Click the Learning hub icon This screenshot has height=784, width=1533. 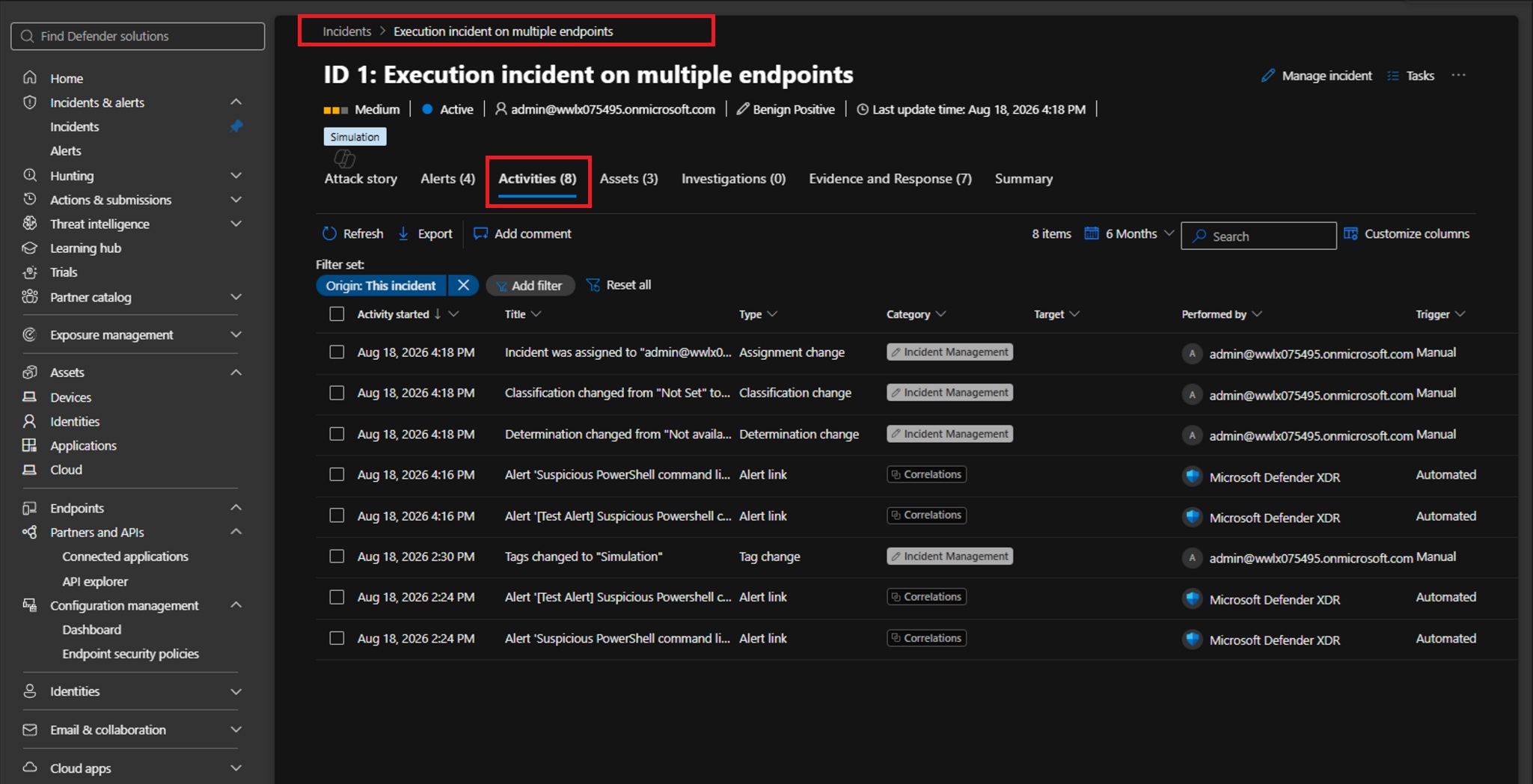(x=30, y=248)
